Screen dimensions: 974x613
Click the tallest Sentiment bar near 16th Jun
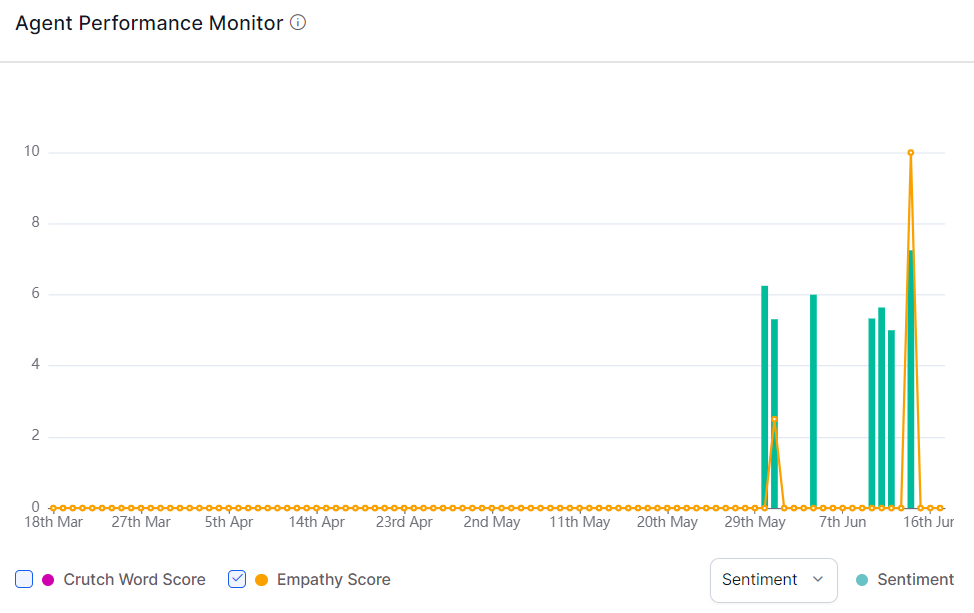[910, 380]
